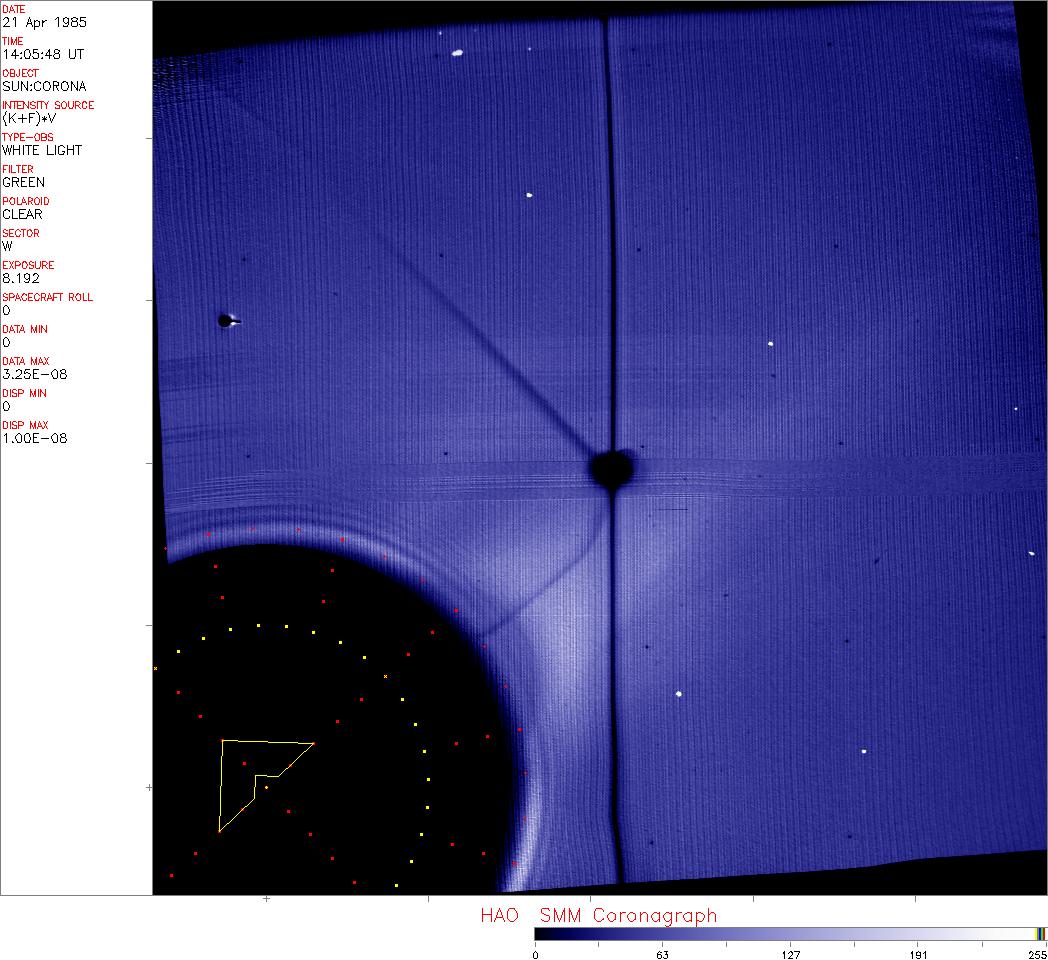1048x960 pixels.
Task: Click the 127 tick label under the color bar
Action: (x=790, y=954)
